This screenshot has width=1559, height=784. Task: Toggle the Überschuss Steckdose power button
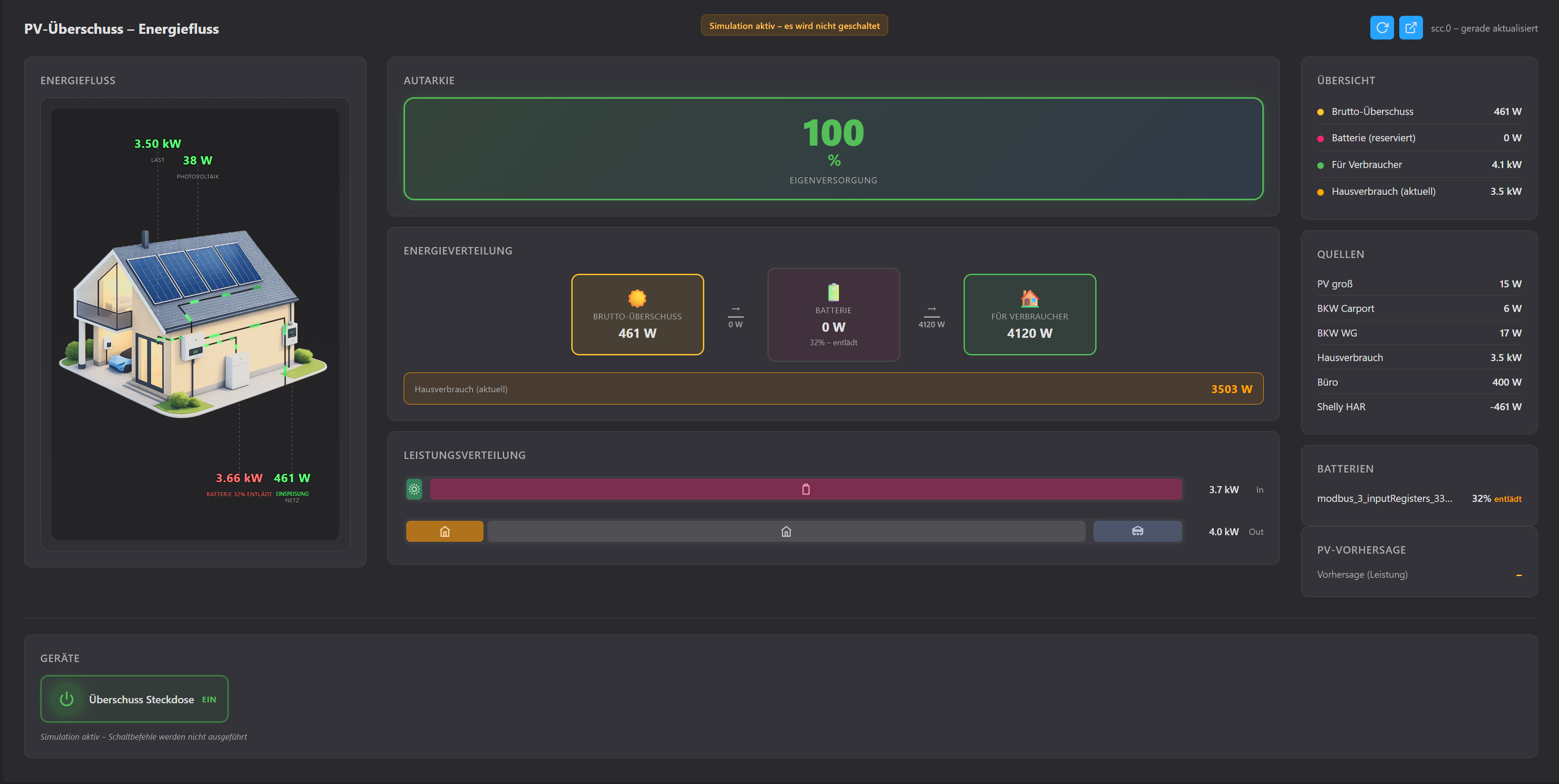coord(67,699)
